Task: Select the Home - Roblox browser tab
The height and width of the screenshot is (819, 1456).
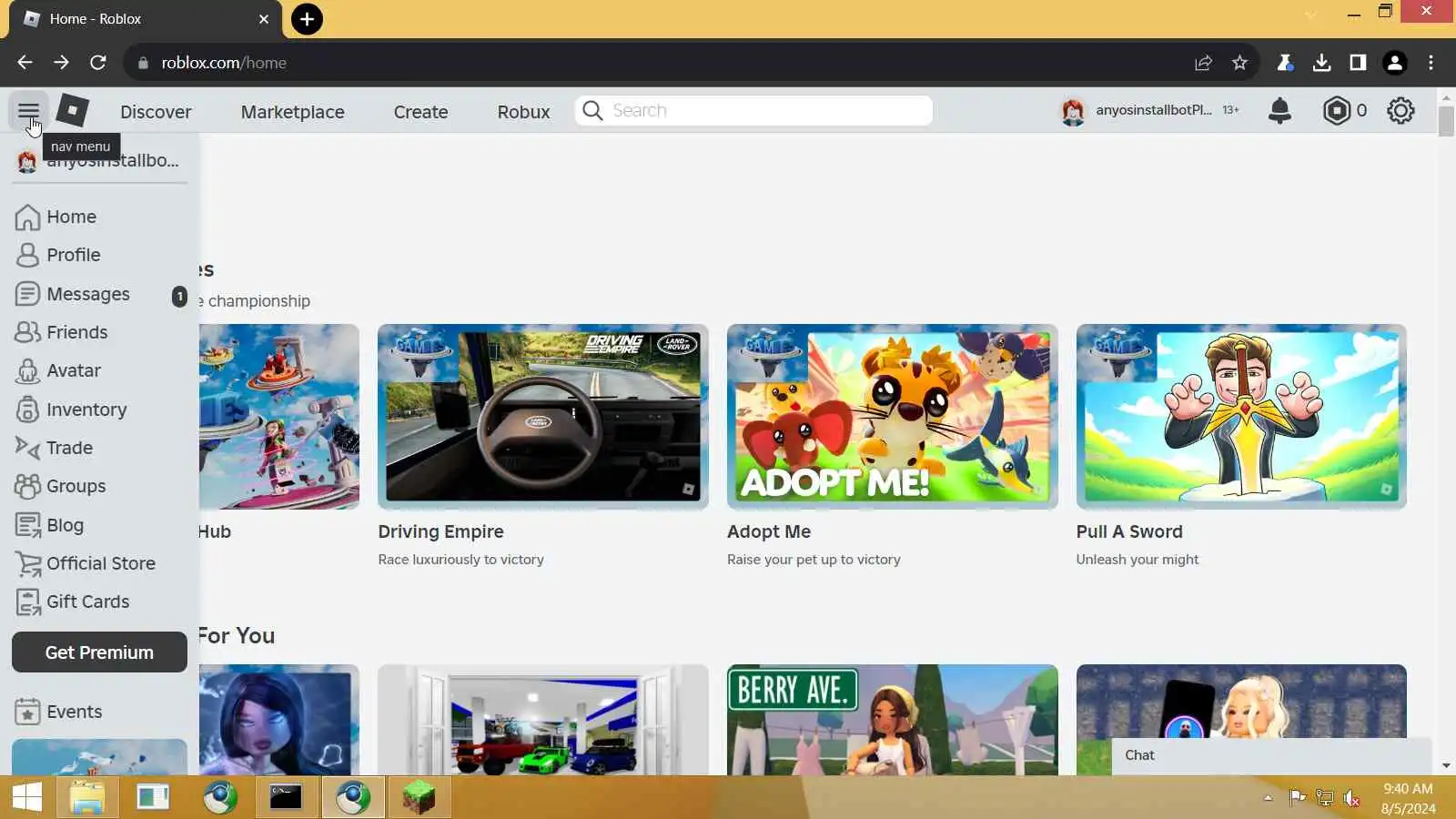Action: [x=146, y=19]
